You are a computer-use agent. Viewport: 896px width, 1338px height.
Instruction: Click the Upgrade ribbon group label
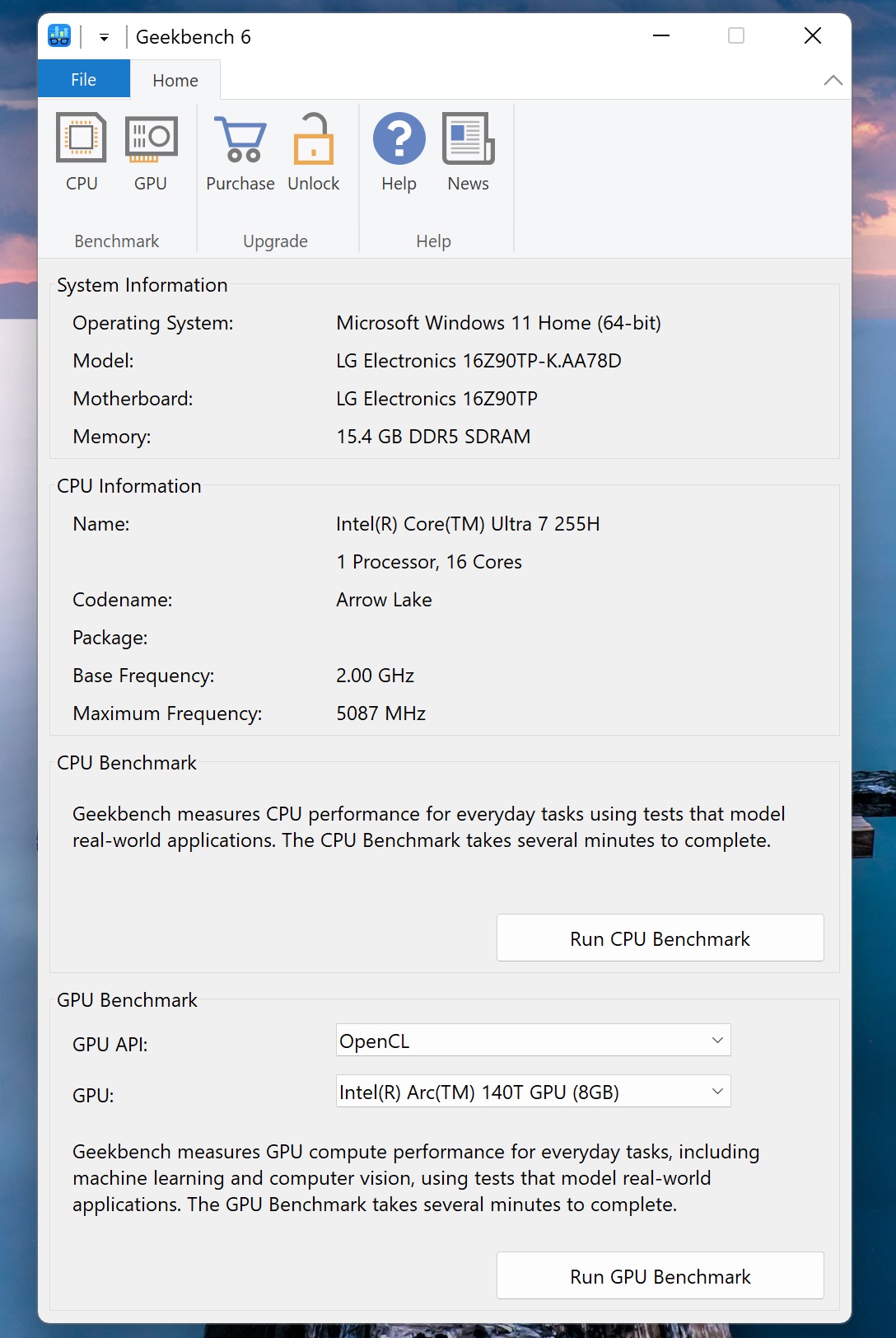pyautogui.click(x=276, y=241)
